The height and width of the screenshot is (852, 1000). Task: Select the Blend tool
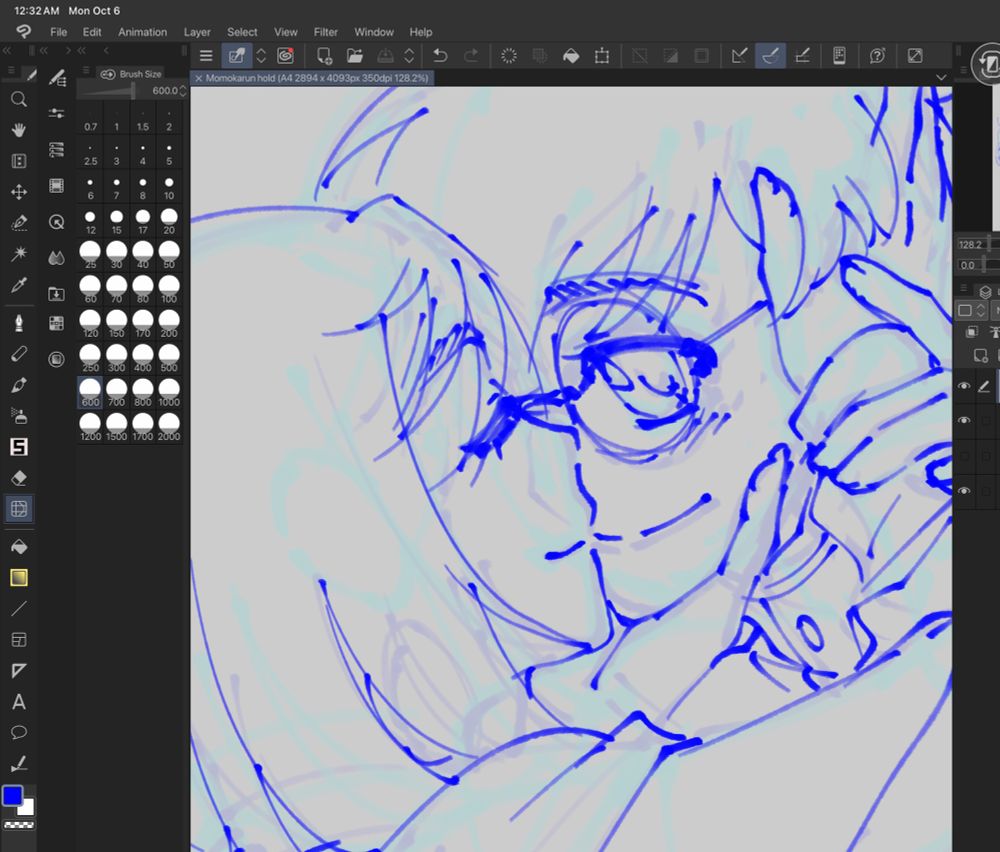pos(18,509)
